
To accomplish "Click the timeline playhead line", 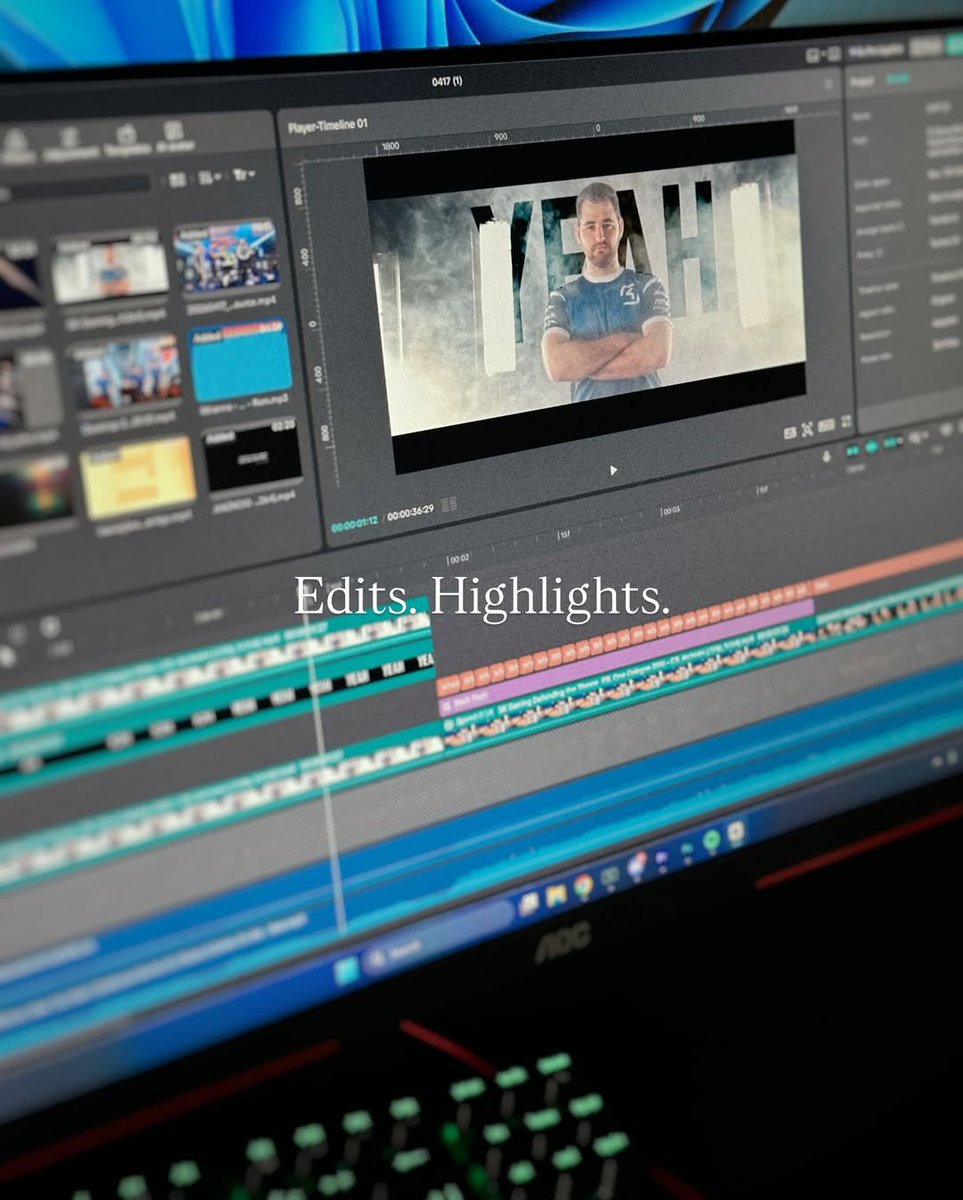I will point(326,760).
